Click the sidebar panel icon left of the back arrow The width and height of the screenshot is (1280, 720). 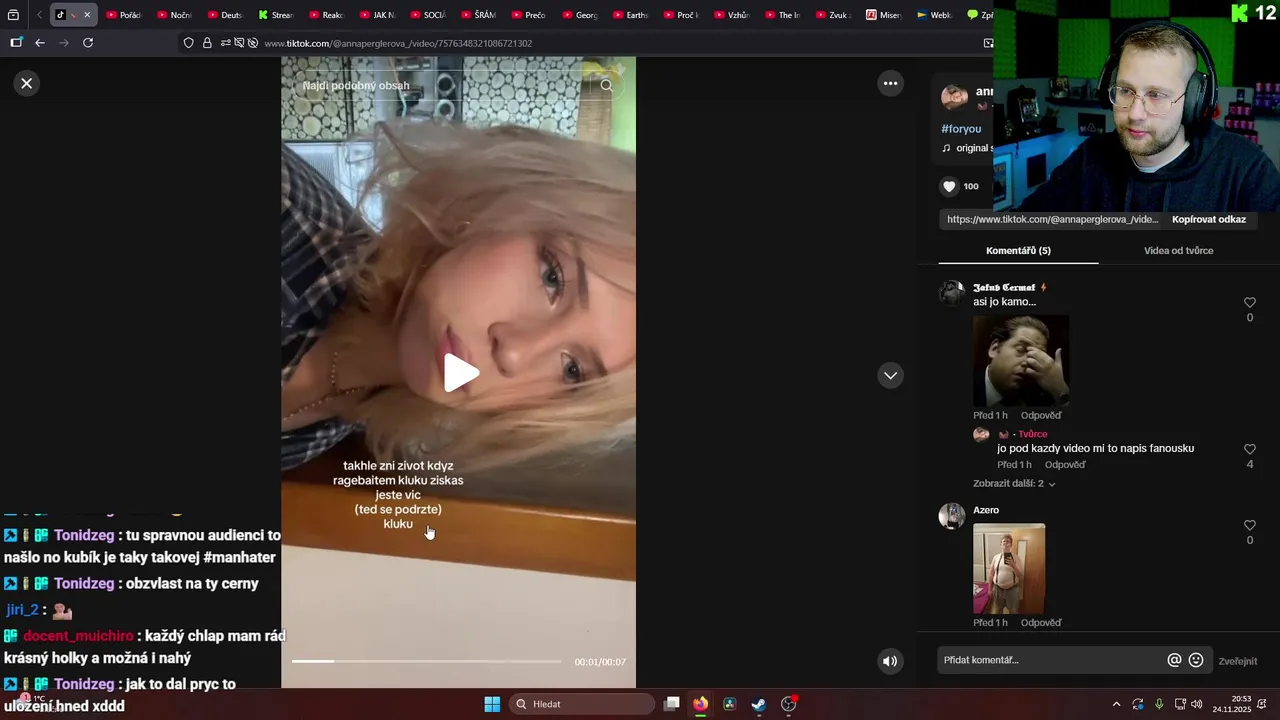coord(16,43)
